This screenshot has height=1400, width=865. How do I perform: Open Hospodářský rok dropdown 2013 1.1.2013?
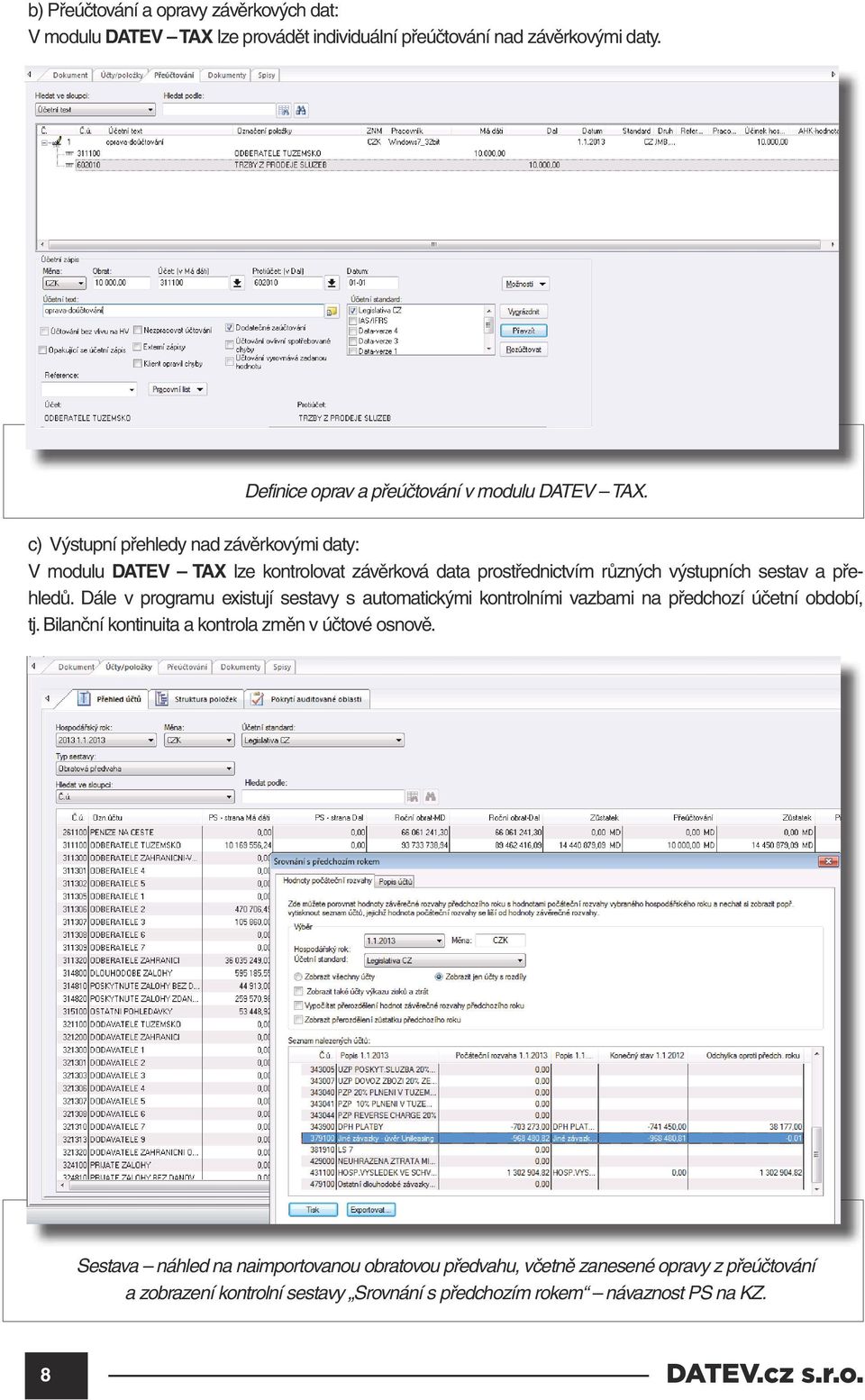point(106,741)
